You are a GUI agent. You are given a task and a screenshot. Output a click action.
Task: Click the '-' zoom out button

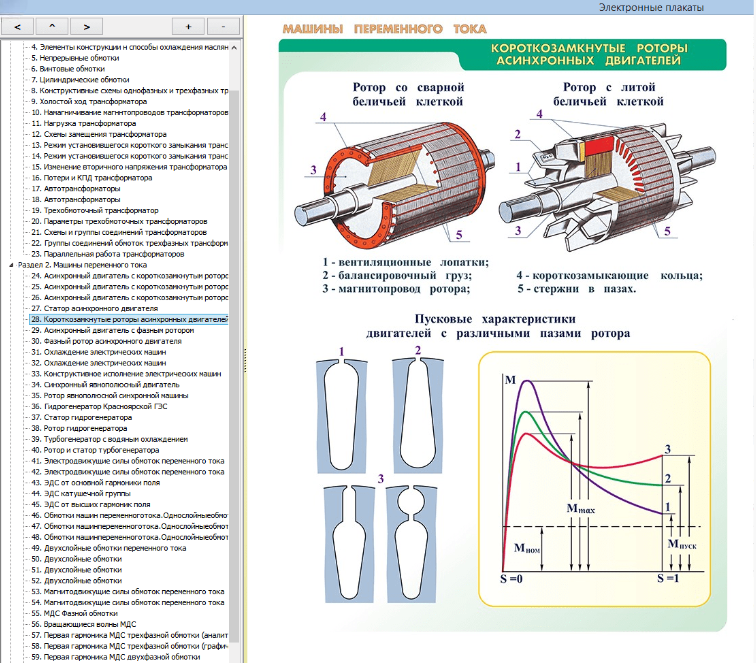222,24
